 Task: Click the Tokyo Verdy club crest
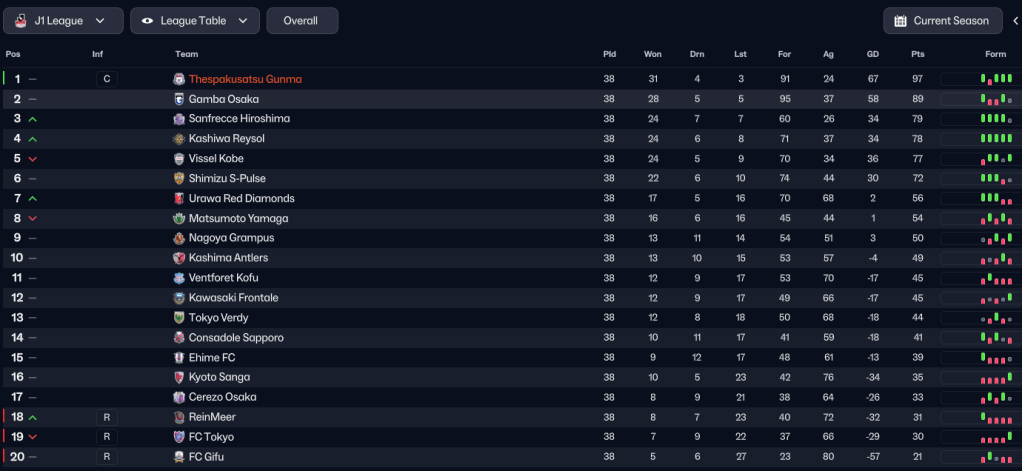pos(179,318)
